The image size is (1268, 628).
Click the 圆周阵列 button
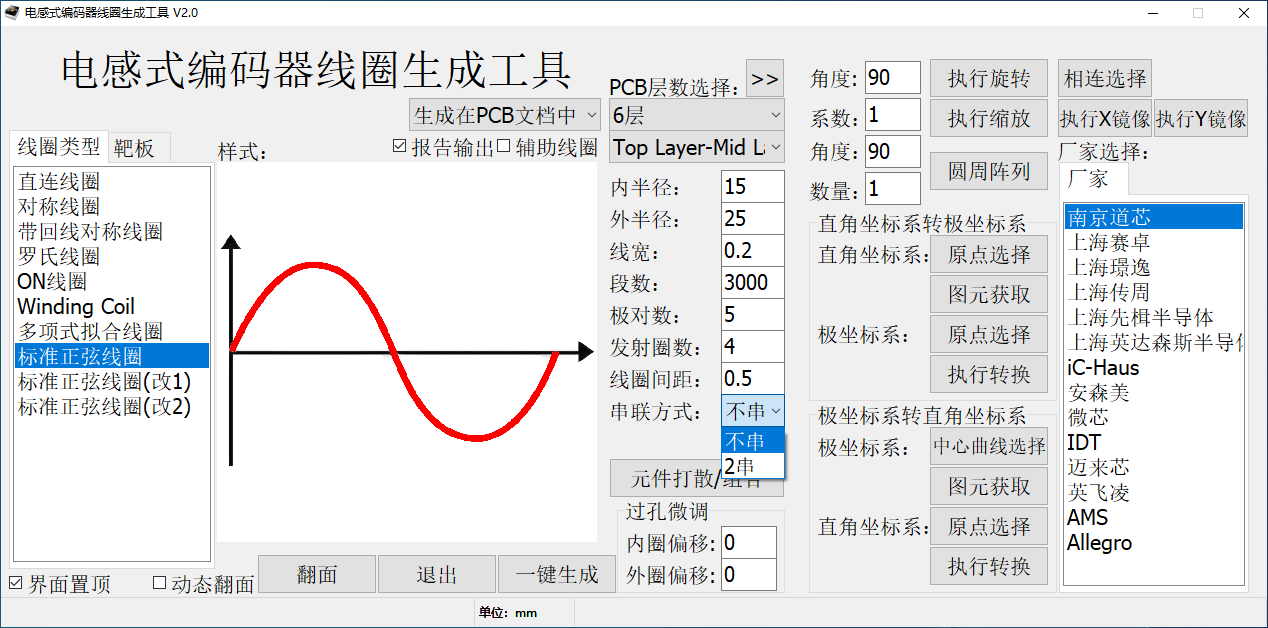989,171
